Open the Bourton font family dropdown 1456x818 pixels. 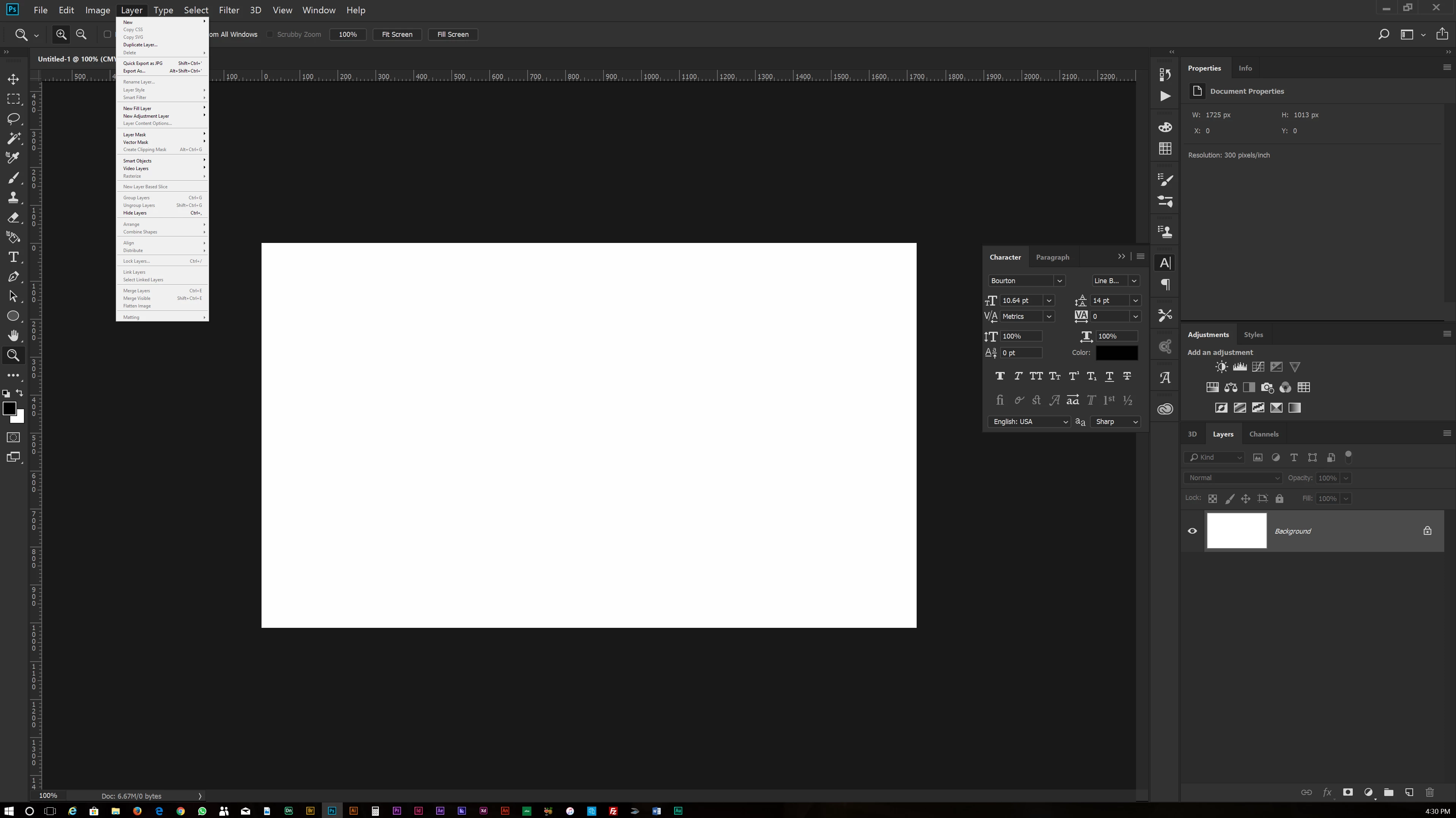click(x=1059, y=281)
